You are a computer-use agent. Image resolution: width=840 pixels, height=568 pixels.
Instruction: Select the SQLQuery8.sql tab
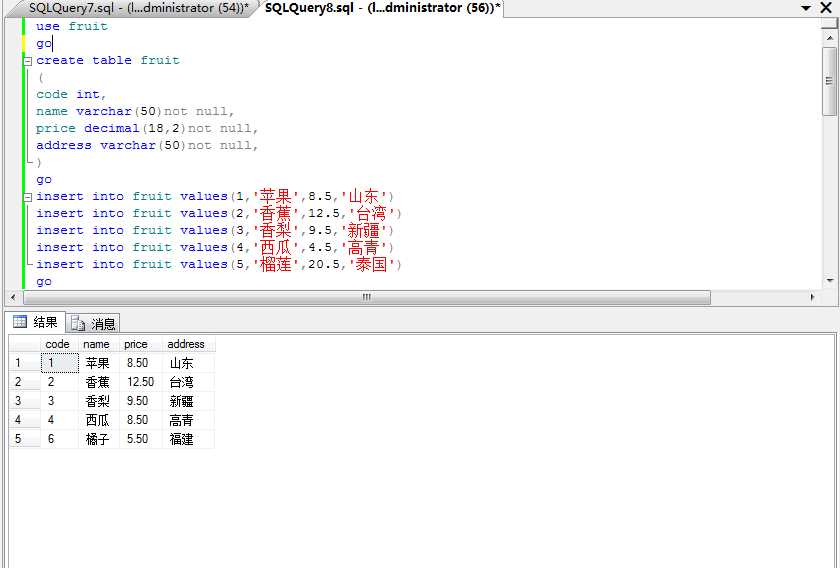382,8
